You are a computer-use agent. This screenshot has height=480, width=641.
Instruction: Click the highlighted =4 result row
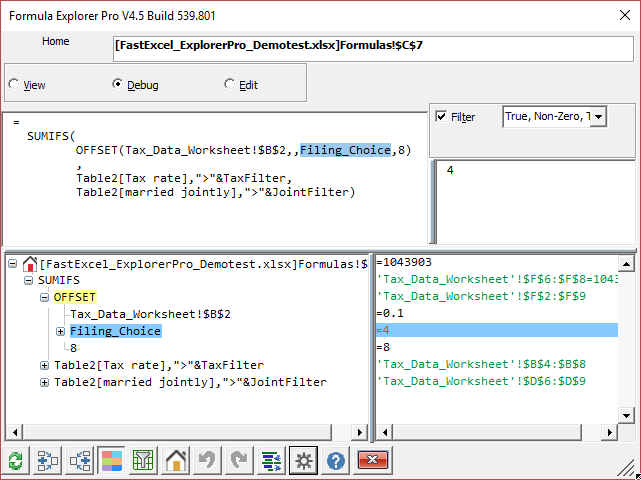497,330
